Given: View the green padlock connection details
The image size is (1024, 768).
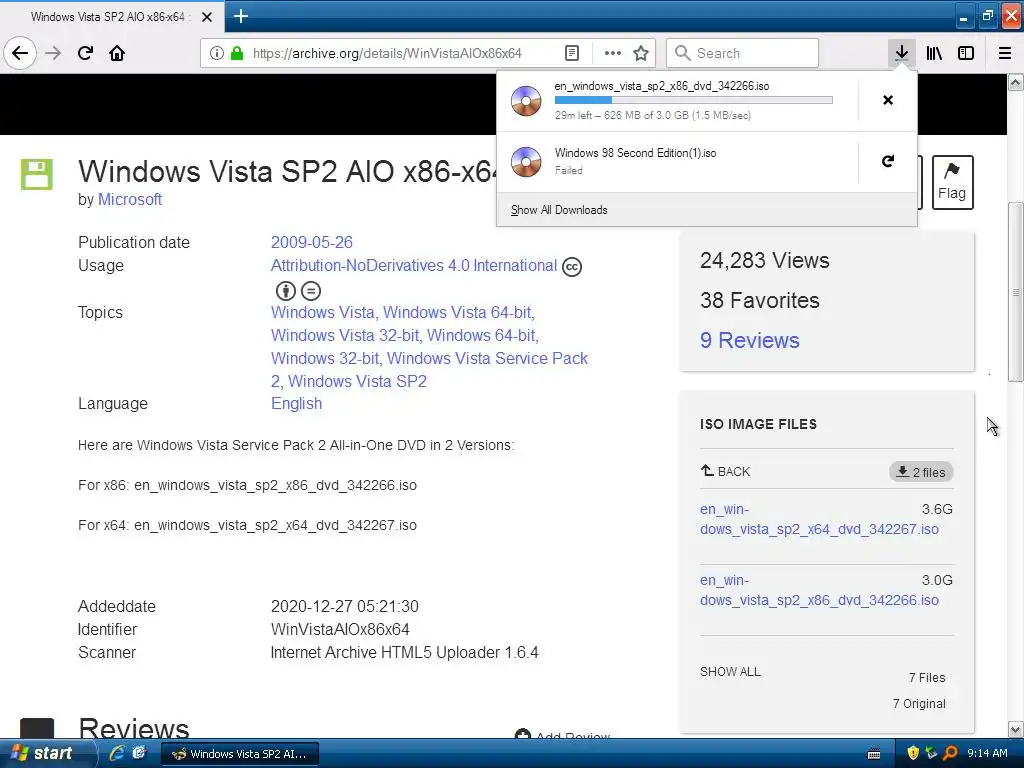Looking at the screenshot, I should coord(237,53).
